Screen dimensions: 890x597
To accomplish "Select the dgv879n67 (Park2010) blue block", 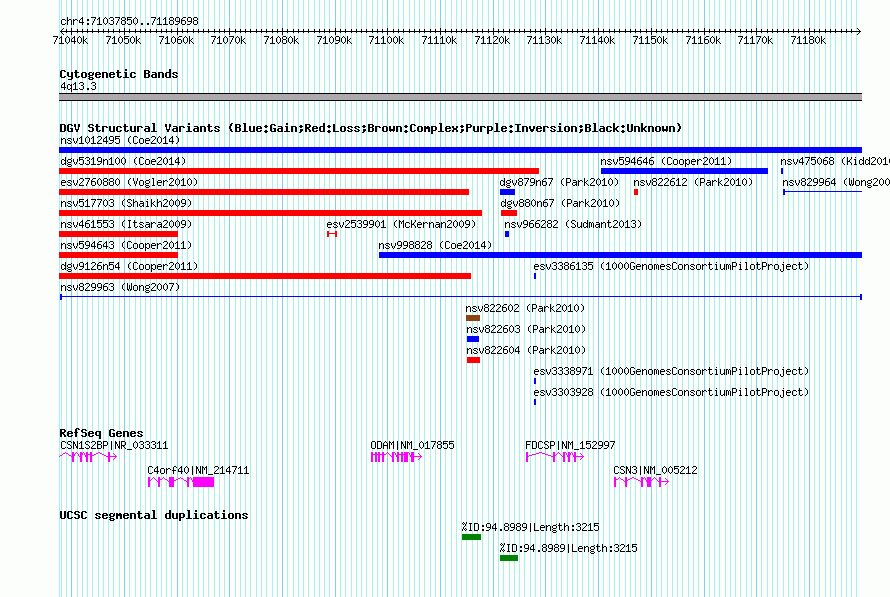I will click(507, 192).
